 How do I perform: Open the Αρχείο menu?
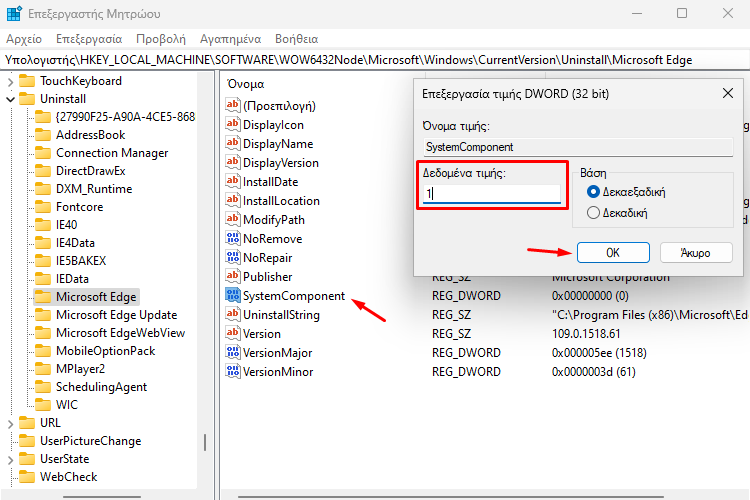click(24, 39)
